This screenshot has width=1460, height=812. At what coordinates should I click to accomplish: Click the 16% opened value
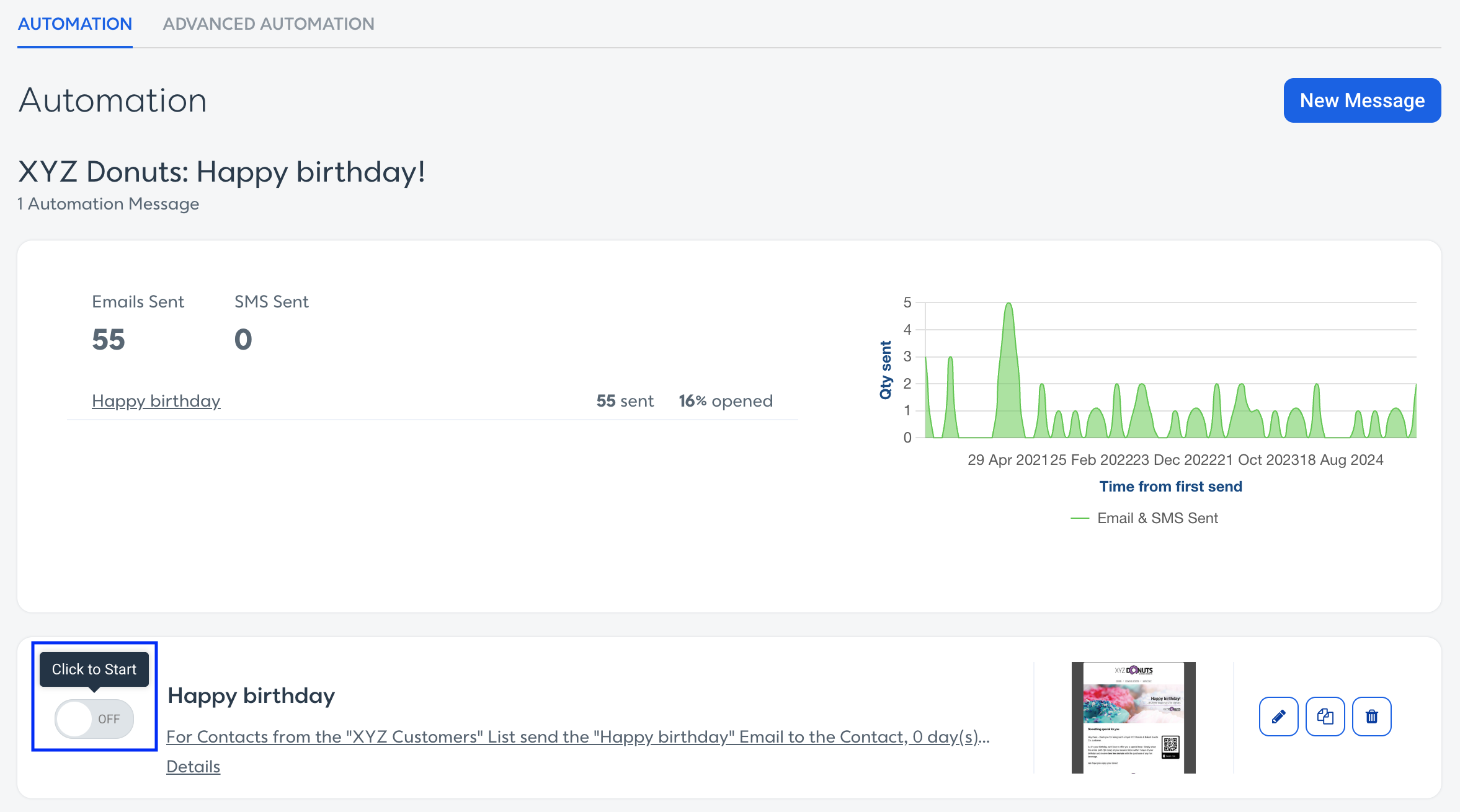point(726,401)
